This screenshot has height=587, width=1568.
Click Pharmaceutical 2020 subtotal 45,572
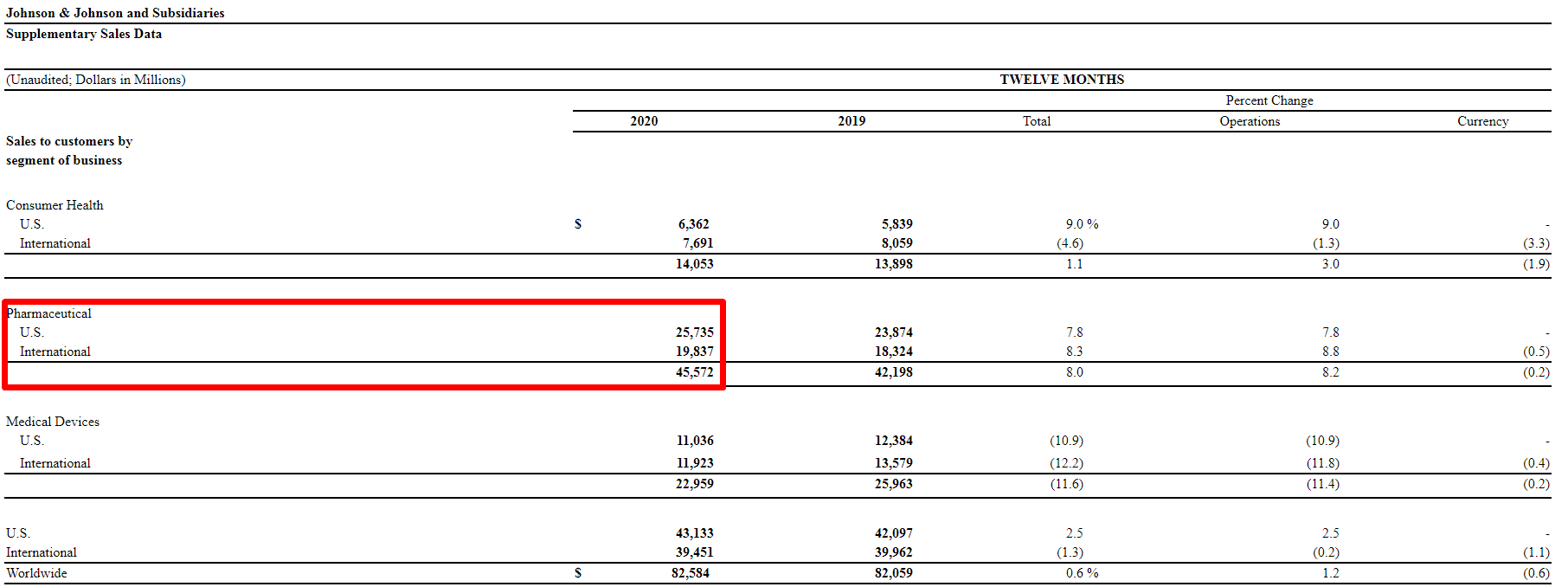point(695,372)
